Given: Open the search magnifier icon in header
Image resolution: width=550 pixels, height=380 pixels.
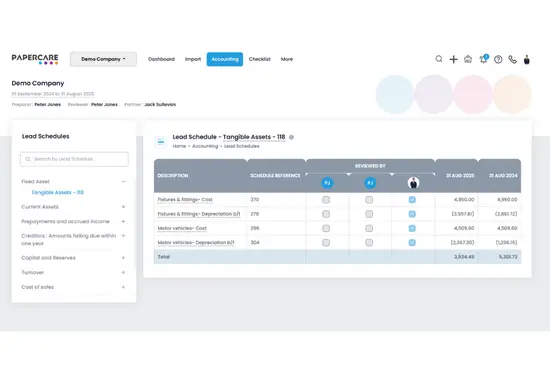Looking at the screenshot, I should [x=439, y=59].
